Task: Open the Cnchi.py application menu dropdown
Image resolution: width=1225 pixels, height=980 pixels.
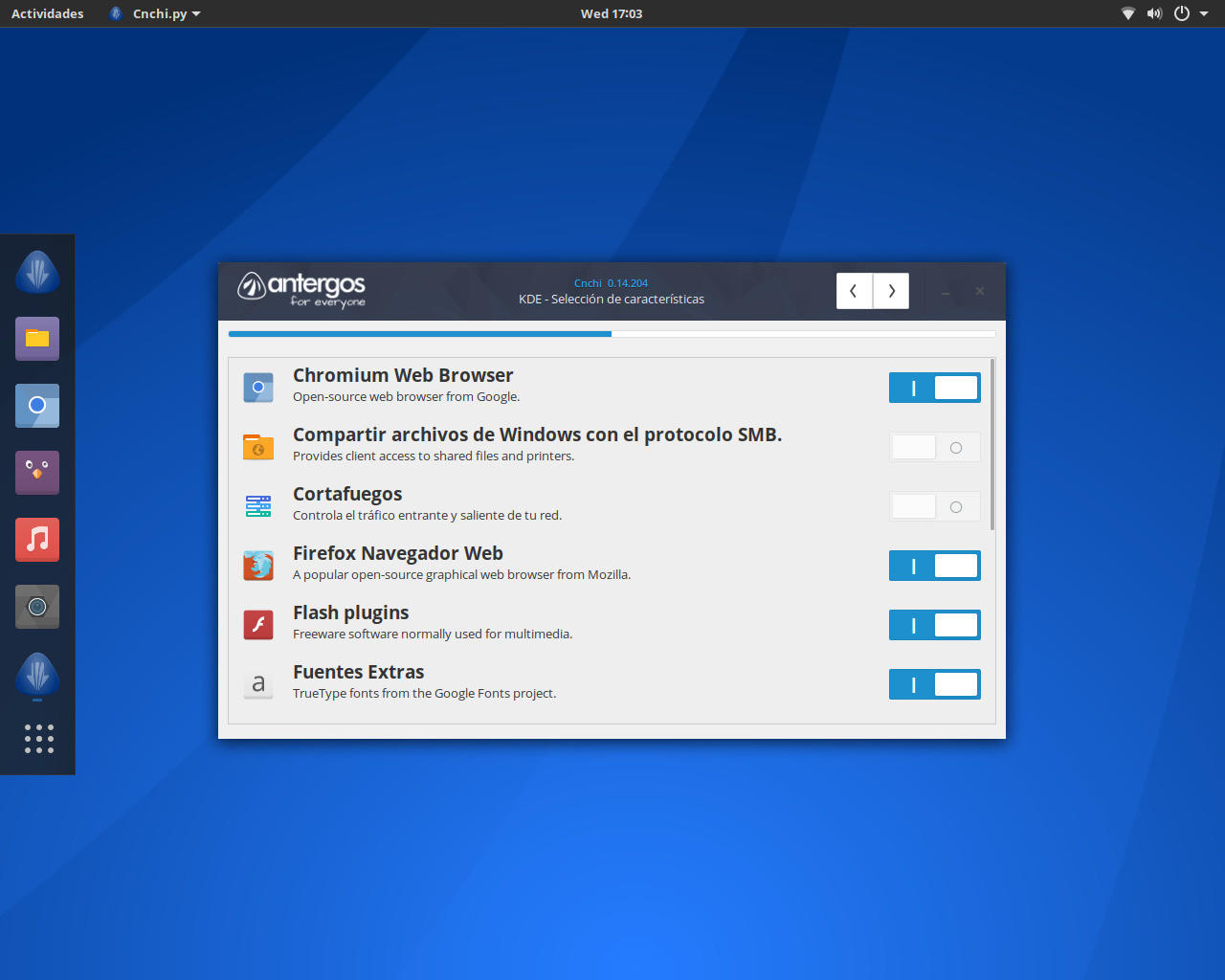Action: pyautogui.click(x=156, y=13)
